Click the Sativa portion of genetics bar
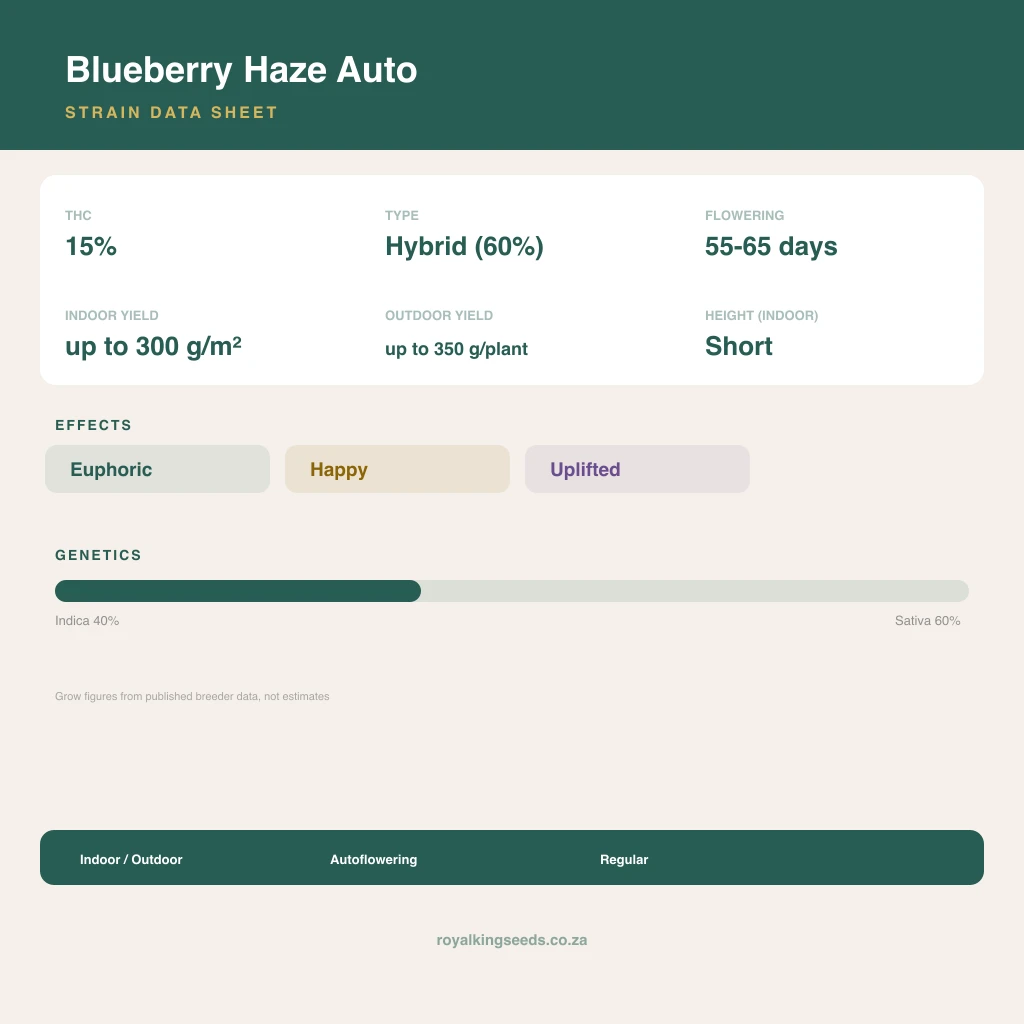Screen dimensions: 1024x1024 pos(695,591)
